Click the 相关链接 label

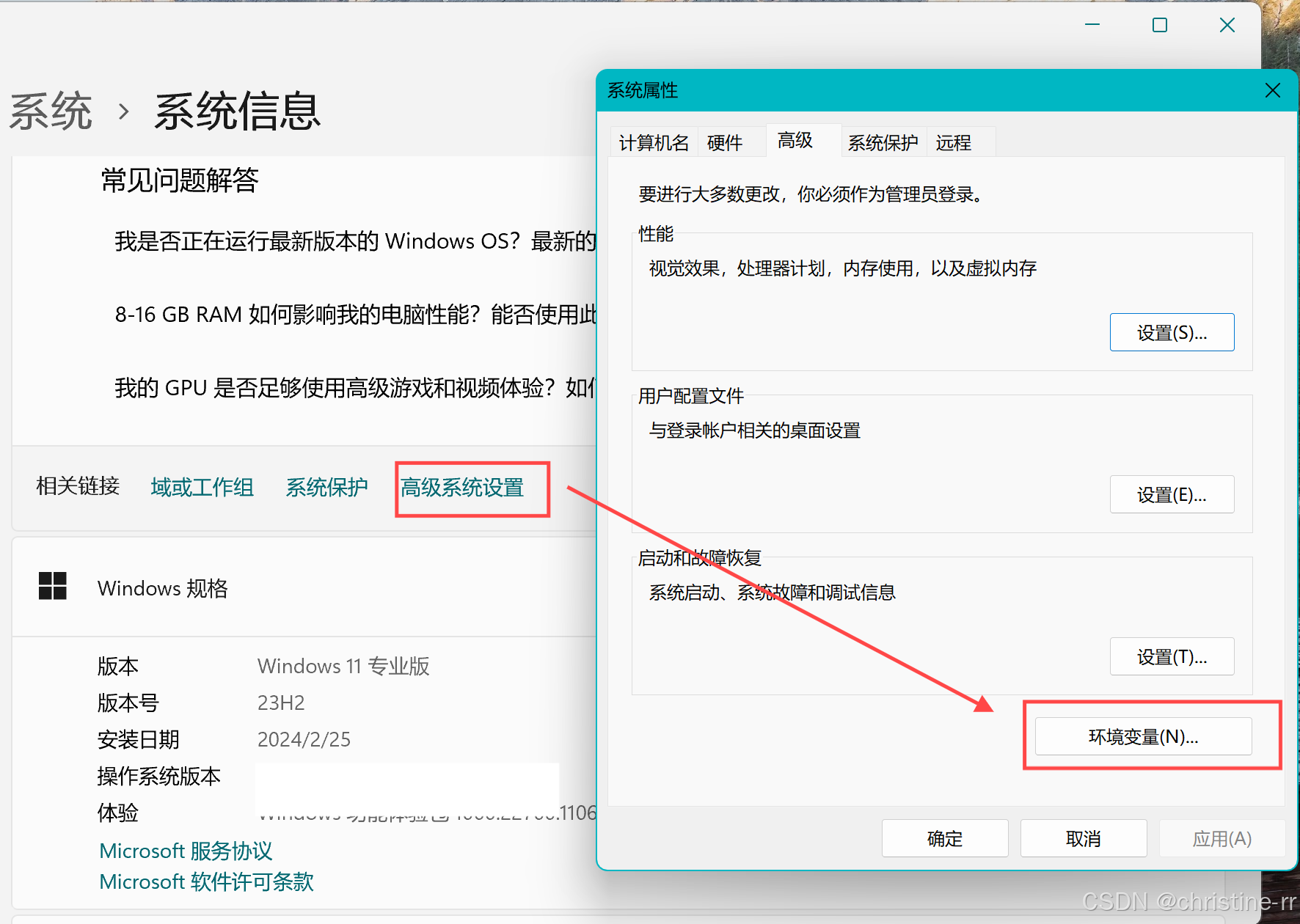(x=78, y=486)
